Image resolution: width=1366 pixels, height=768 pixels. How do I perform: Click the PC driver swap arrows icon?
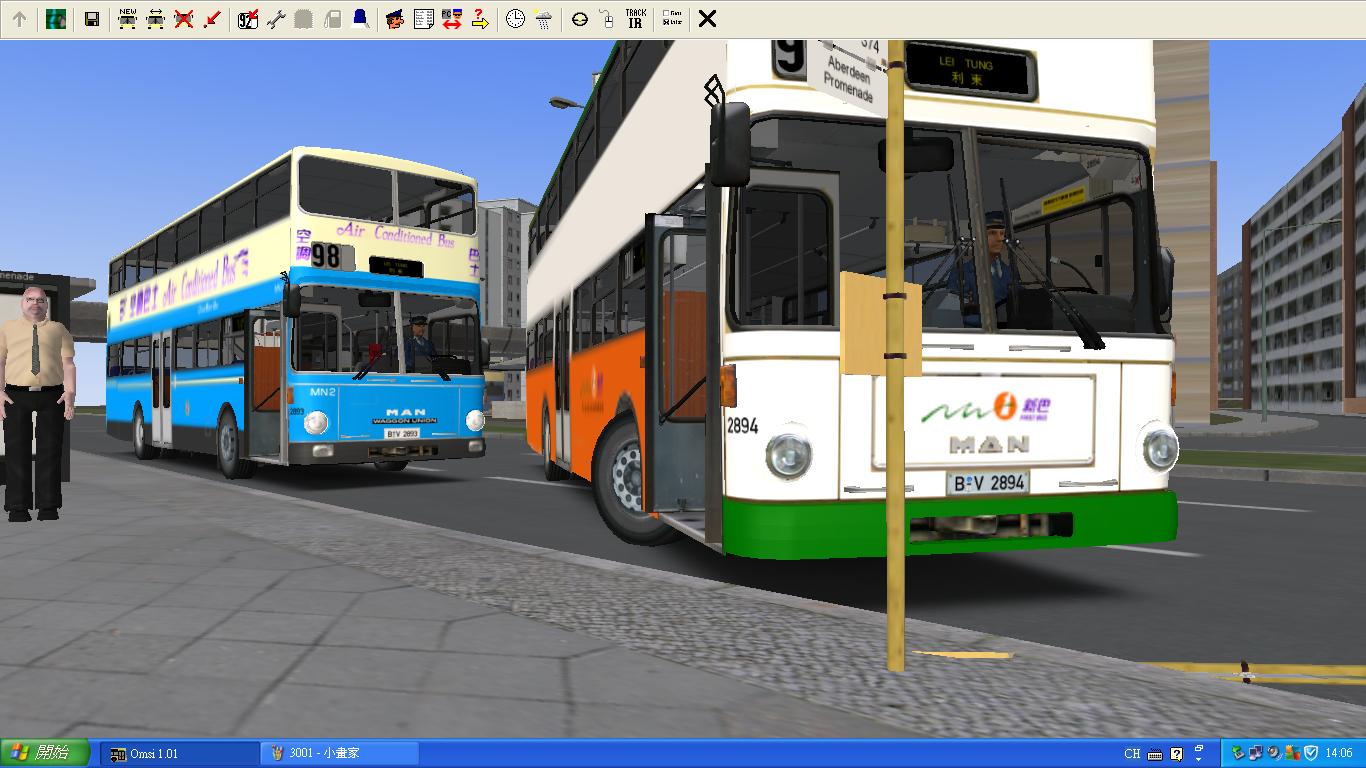tap(452, 19)
